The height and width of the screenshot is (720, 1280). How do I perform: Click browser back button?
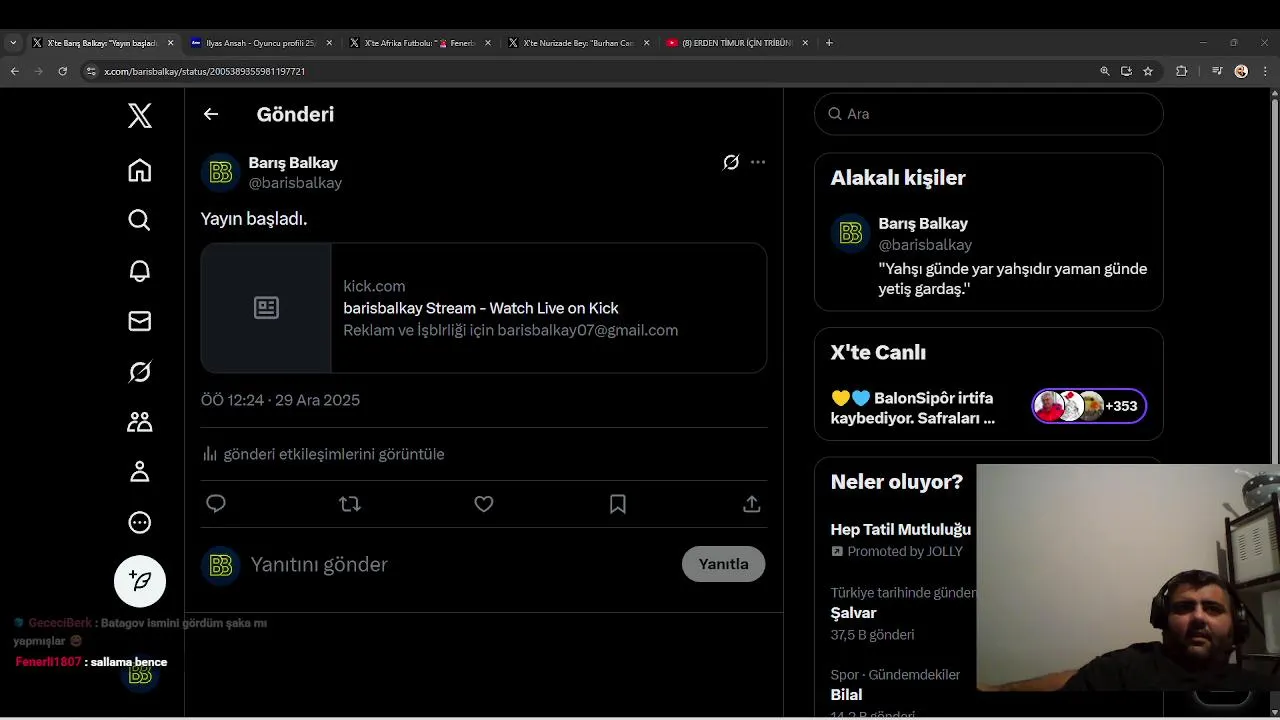(14, 71)
